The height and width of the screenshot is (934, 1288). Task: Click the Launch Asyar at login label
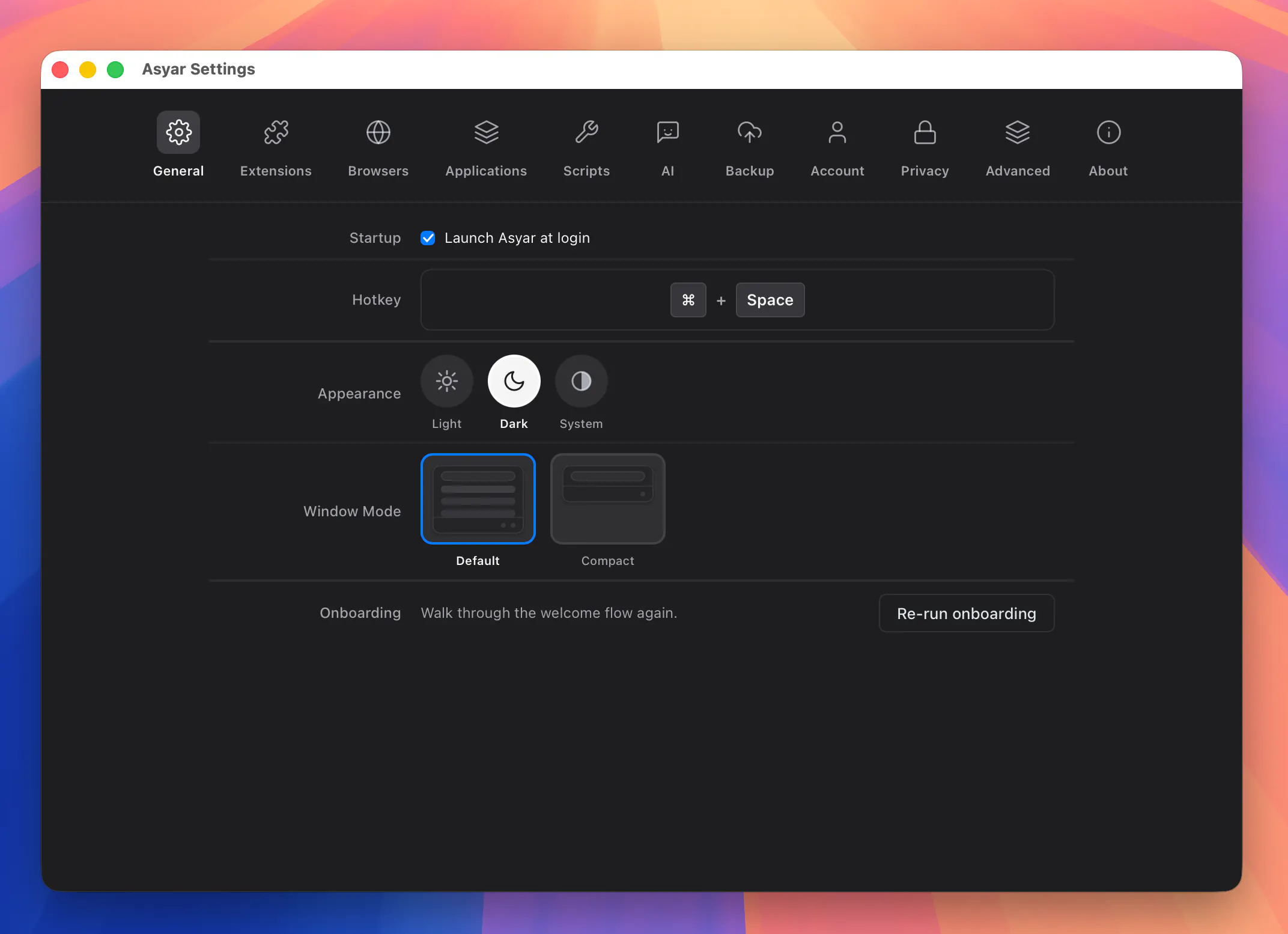coord(517,238)
